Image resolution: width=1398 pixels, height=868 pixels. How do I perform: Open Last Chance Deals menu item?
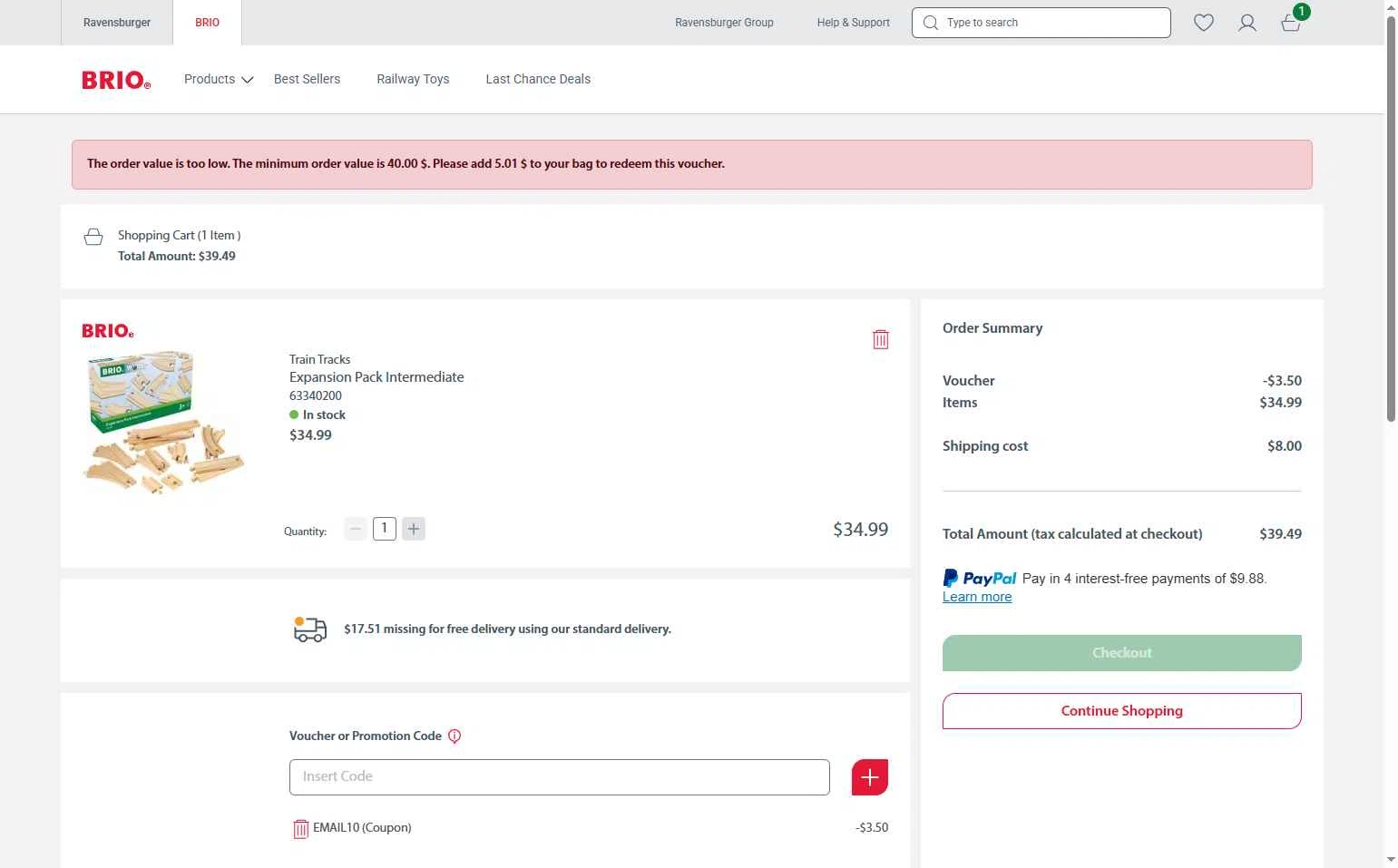(538, 80)
